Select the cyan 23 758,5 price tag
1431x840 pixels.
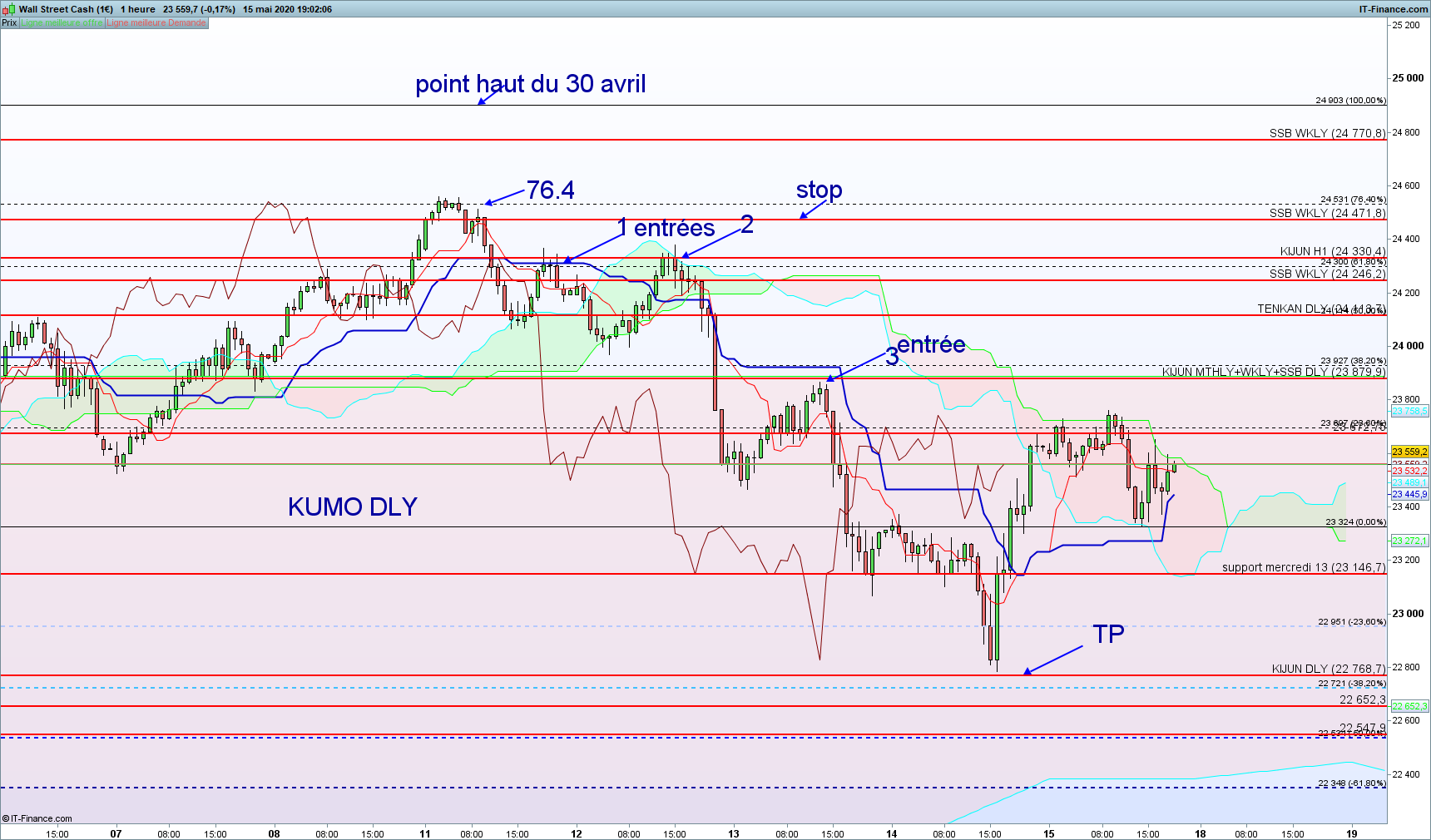(x=1409, y=411)
